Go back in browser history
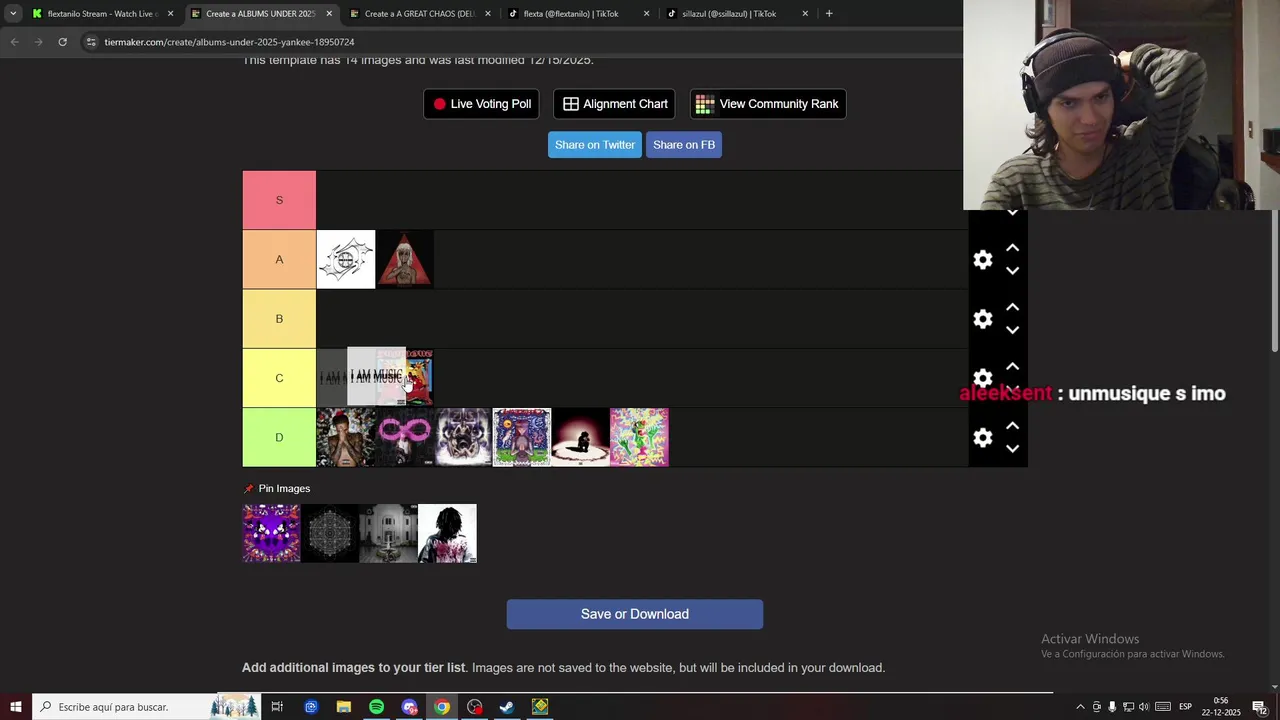This screenshot has height=720, width=1280. pyautogui.click(x=14, y=42)
